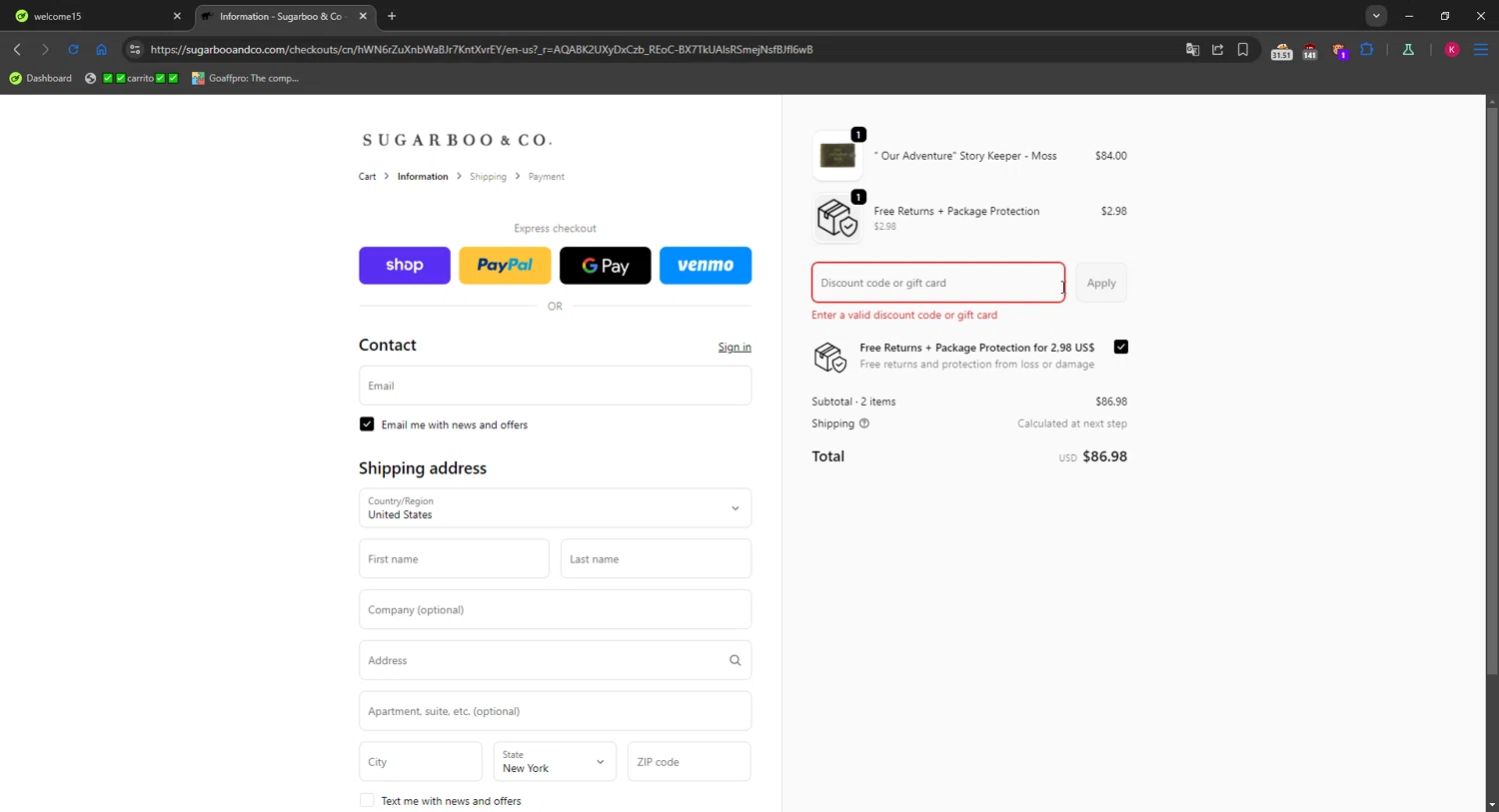This screenshot has width=1499, height=812.
Task: Check out with PayPal
Action: [505, 266]
